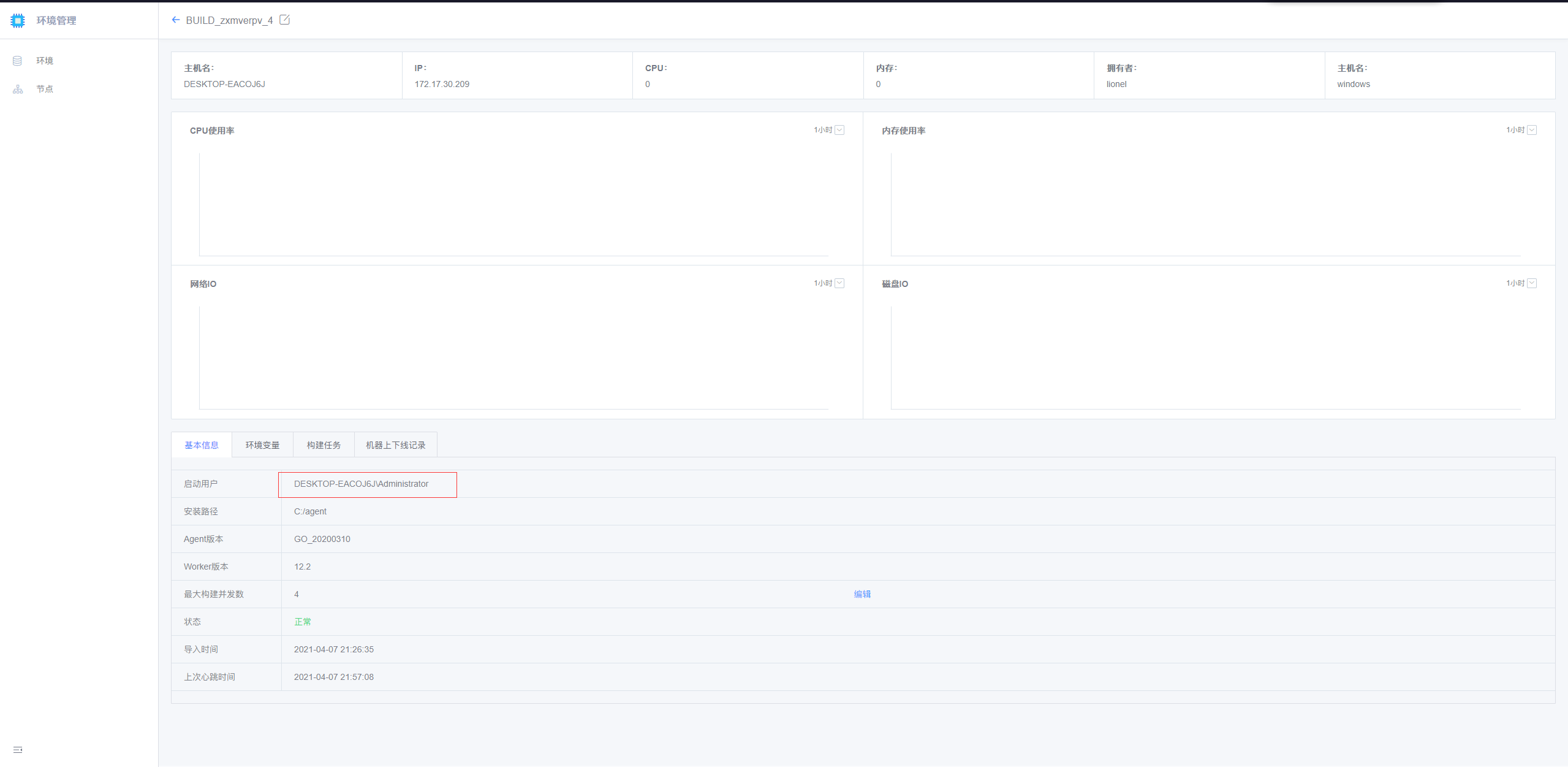Image resolution: width=1568 pixels, height=767 pixels.
Task: Click the OS value windows
Action: (1353, 84)
